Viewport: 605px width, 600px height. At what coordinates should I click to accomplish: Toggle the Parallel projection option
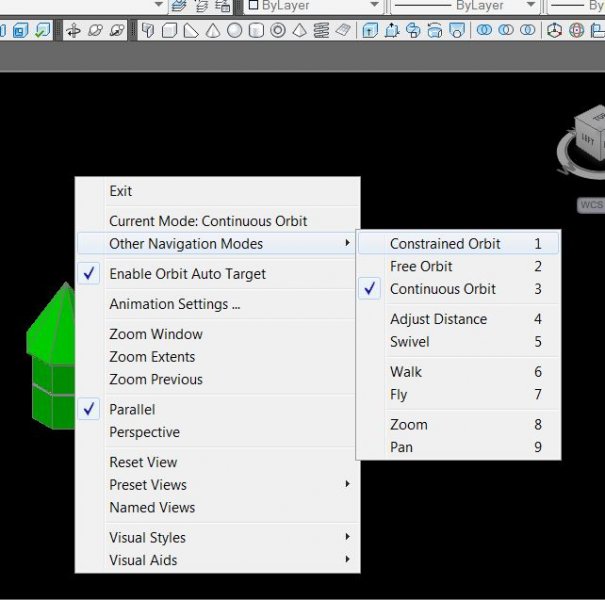click(x=218, y=409)
